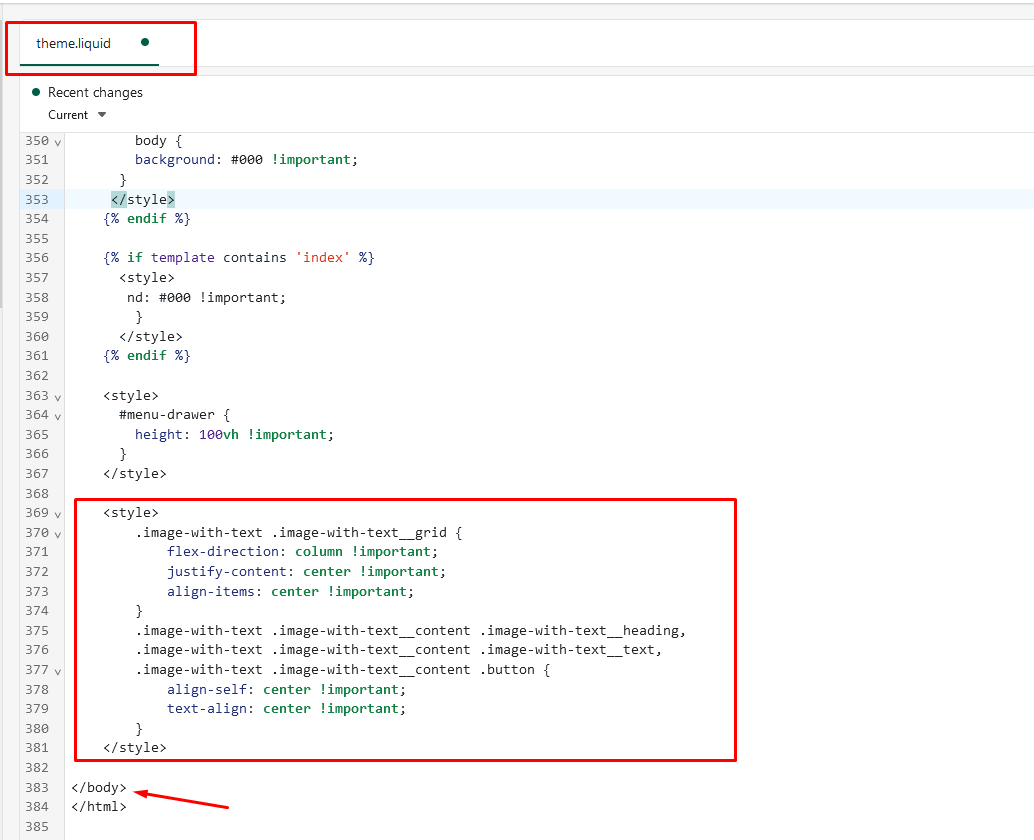Click the 'flex-direction: column' declaration line
1034x840 pixels.
point(302,552)
